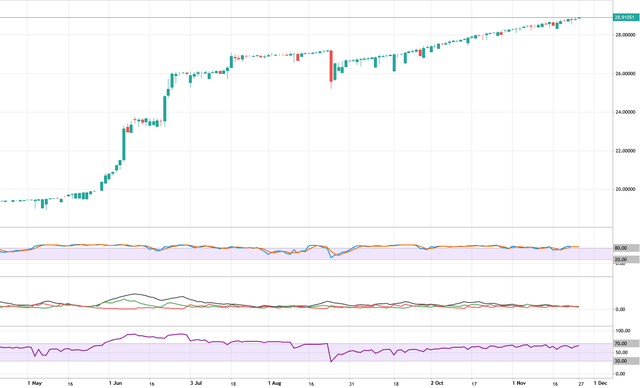This screenshot has width=640, height=388.
Task: Click the 27 date label on time axis
Action: click(581, 384)
